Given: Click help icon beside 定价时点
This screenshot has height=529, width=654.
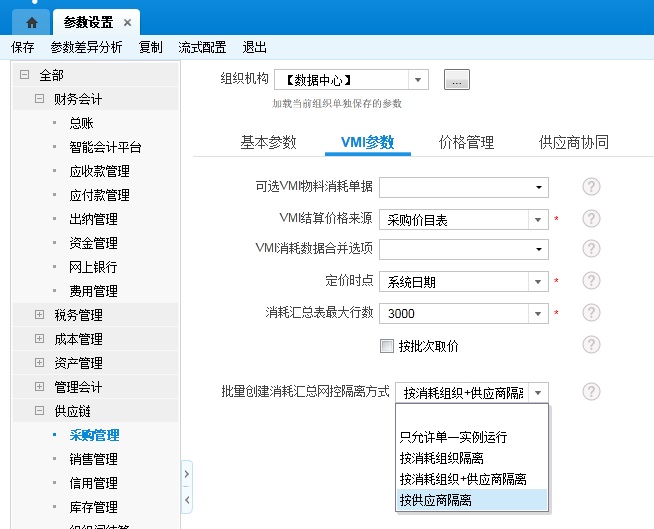Looking at the screenshot, I should 591,282.
